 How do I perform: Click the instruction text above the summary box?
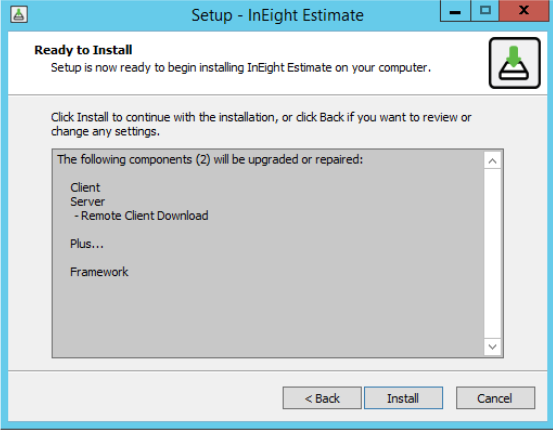tap(261, 124)
